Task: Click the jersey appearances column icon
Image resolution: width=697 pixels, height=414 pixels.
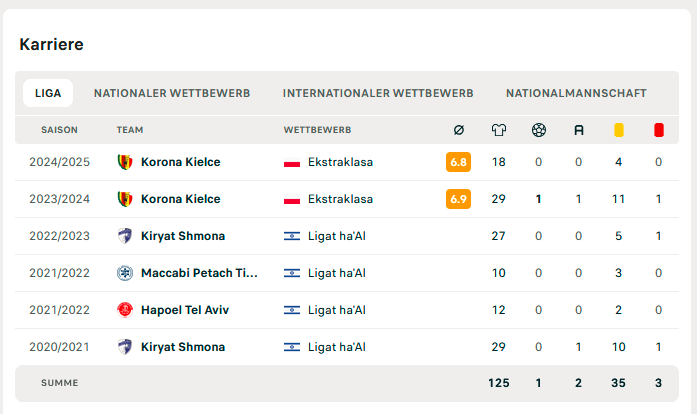Action: 499,129
